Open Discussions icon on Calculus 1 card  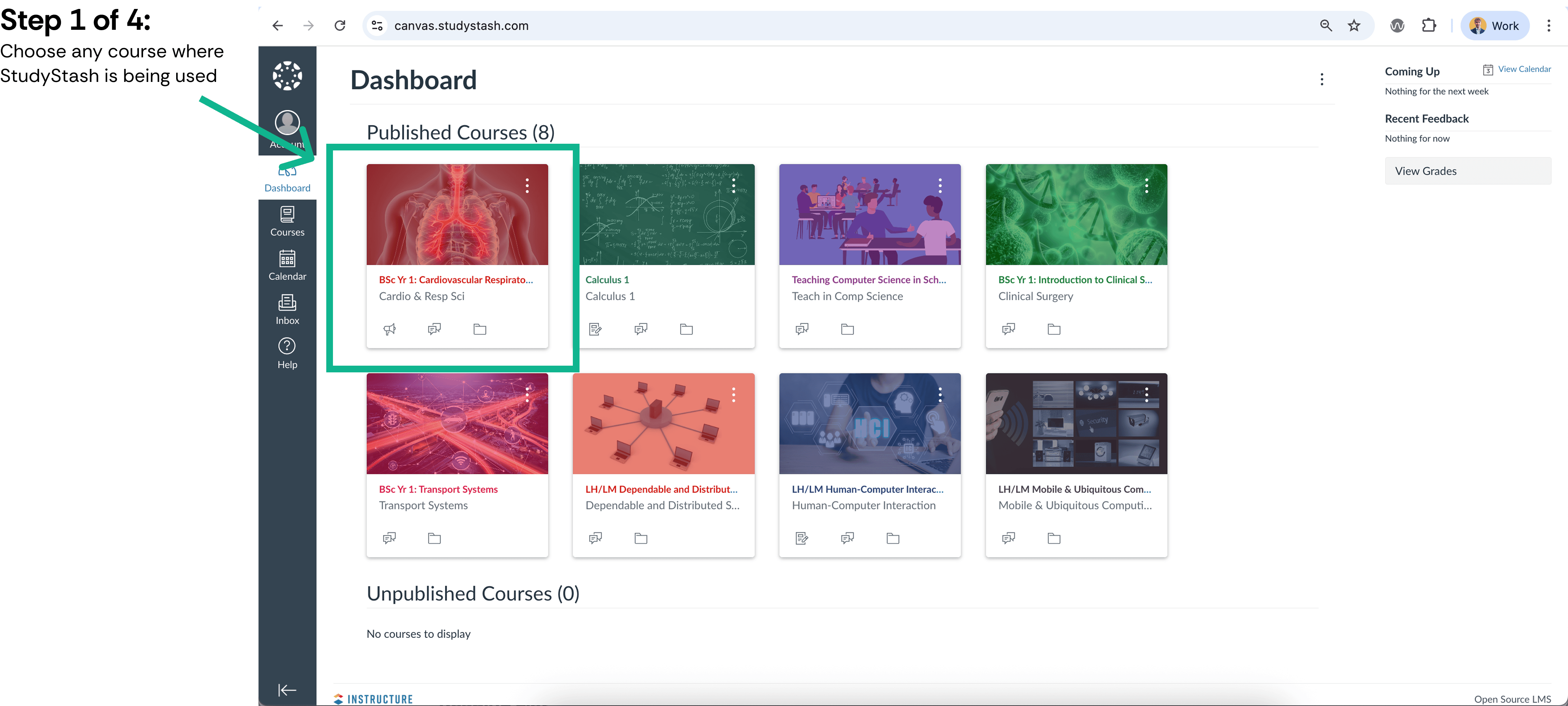coord(641,329)
